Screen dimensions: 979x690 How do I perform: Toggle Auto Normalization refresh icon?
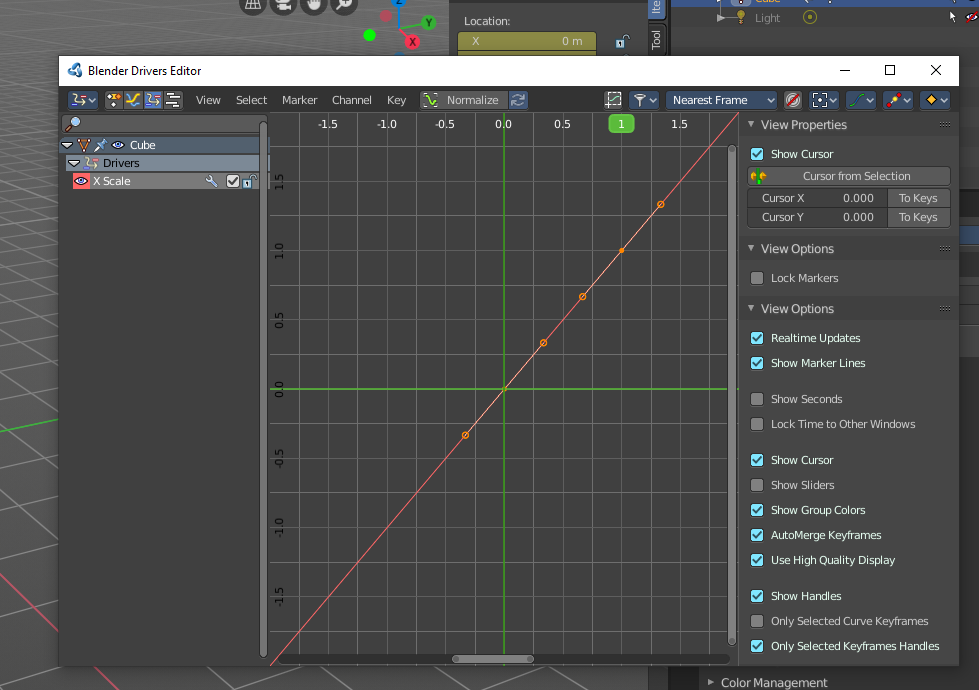(x=518, y=100)
